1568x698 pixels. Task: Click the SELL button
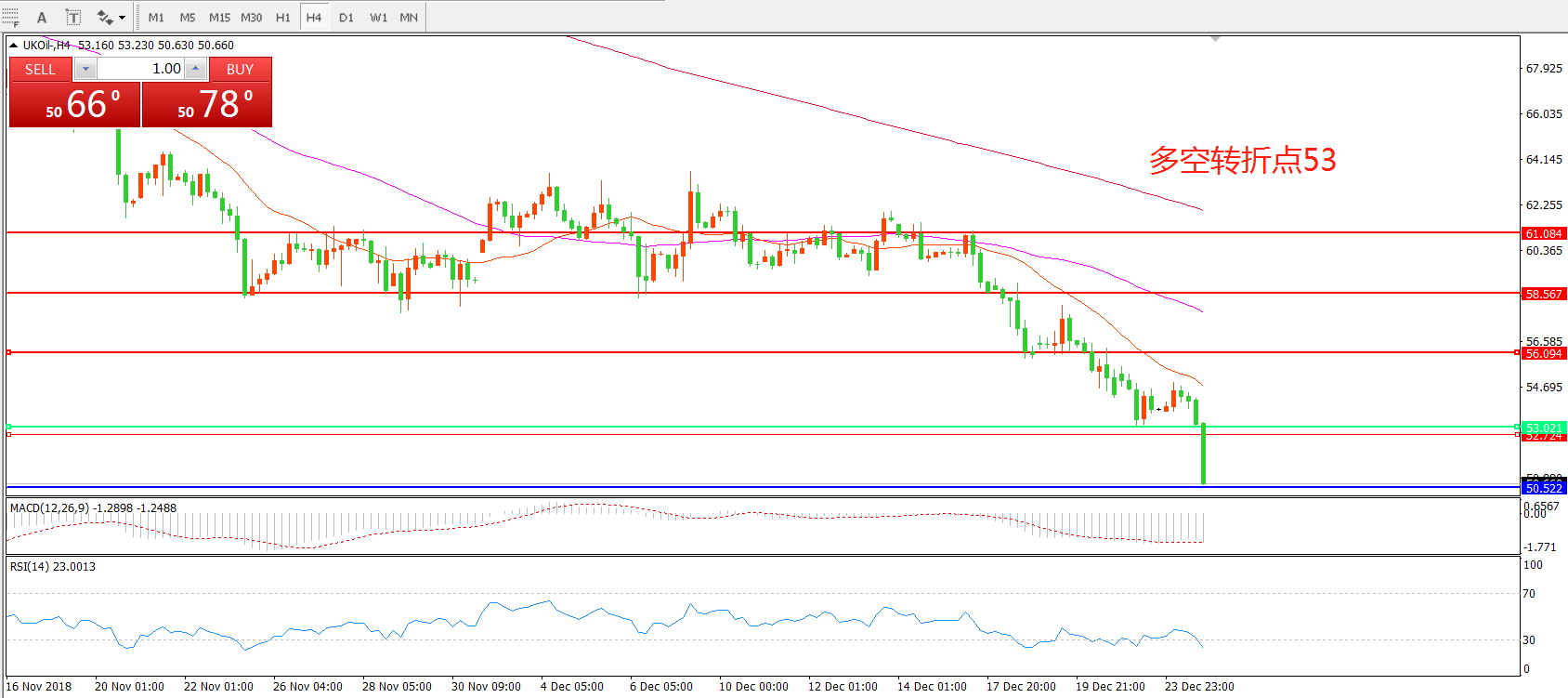(40, 70)
